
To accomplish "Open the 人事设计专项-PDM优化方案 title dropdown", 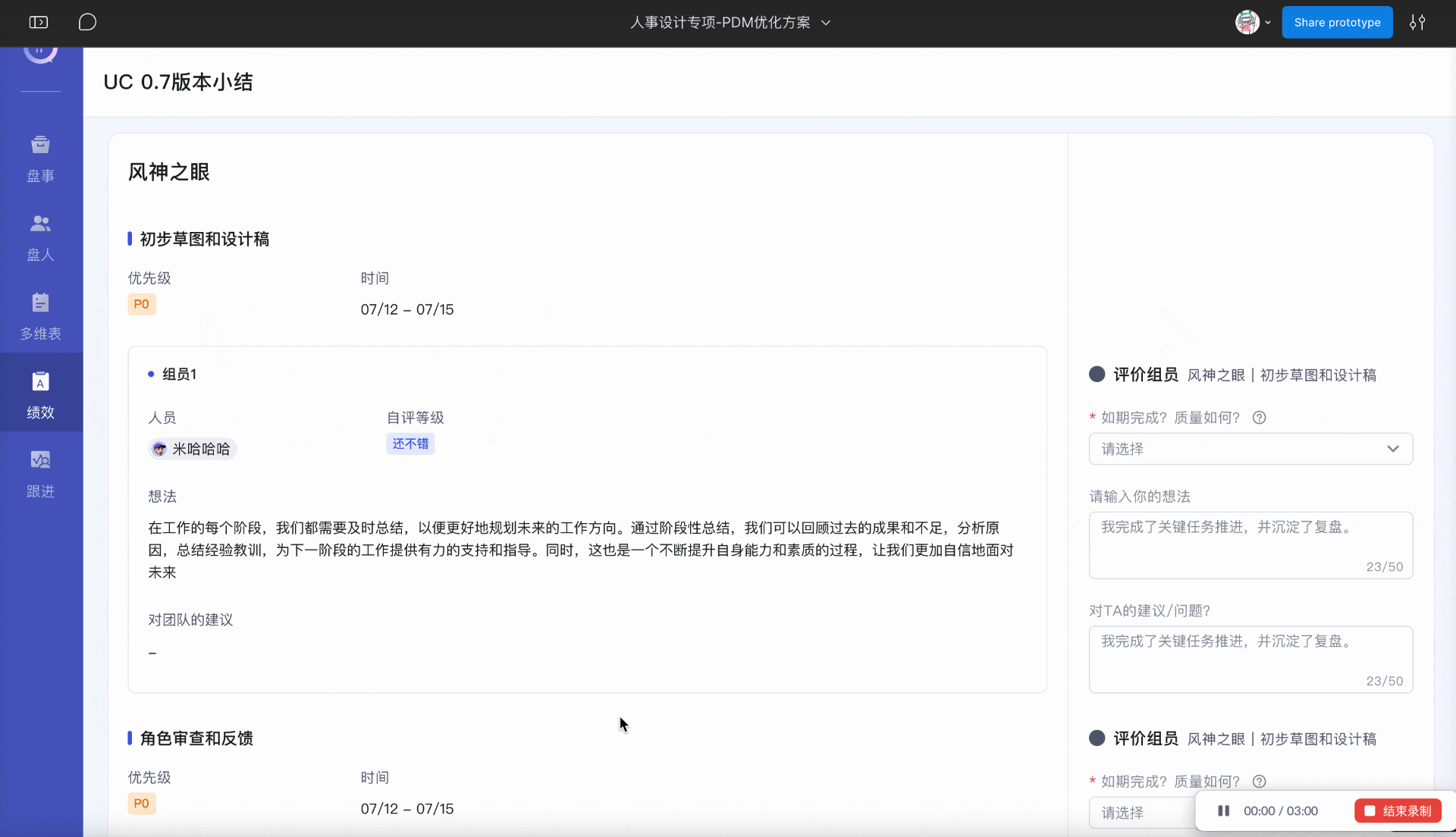I will (730, 23).
